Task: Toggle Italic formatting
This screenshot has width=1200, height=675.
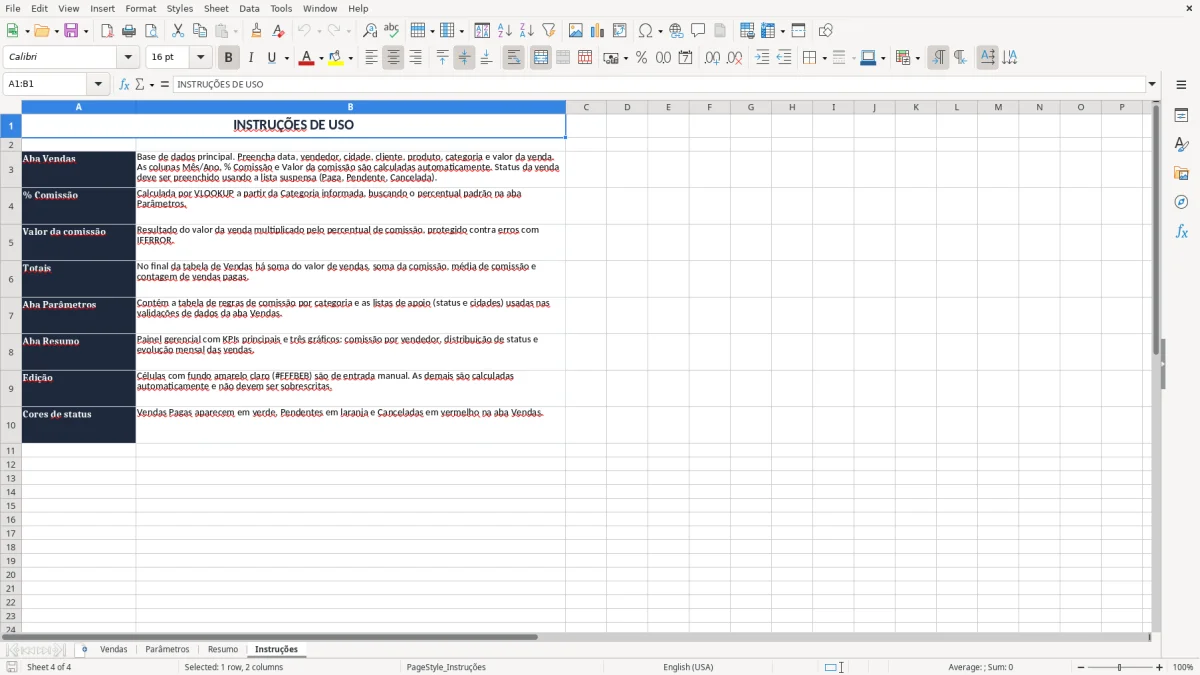Action: point(251,58)
